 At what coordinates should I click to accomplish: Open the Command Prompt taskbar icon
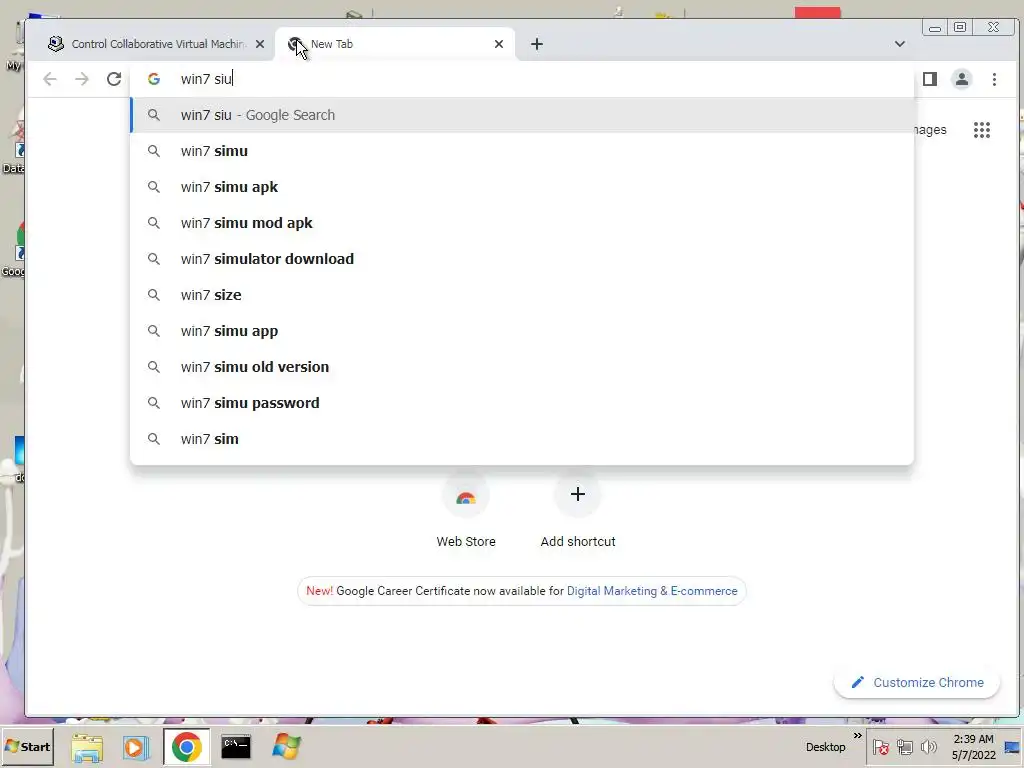pos(236,747)
